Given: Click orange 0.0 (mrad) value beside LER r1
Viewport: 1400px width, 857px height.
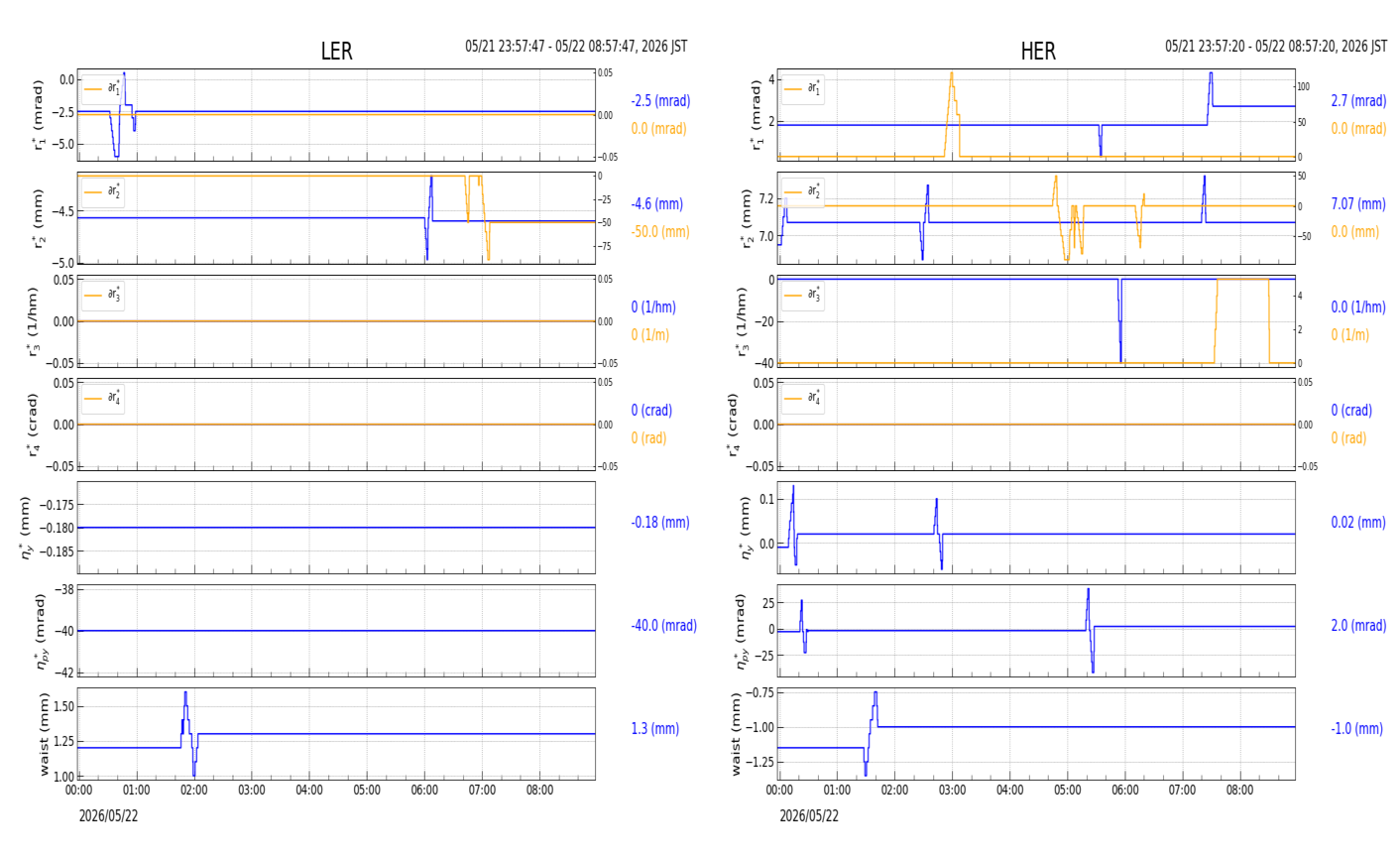Looking at the screenshot, I should [x=658, y=129].
